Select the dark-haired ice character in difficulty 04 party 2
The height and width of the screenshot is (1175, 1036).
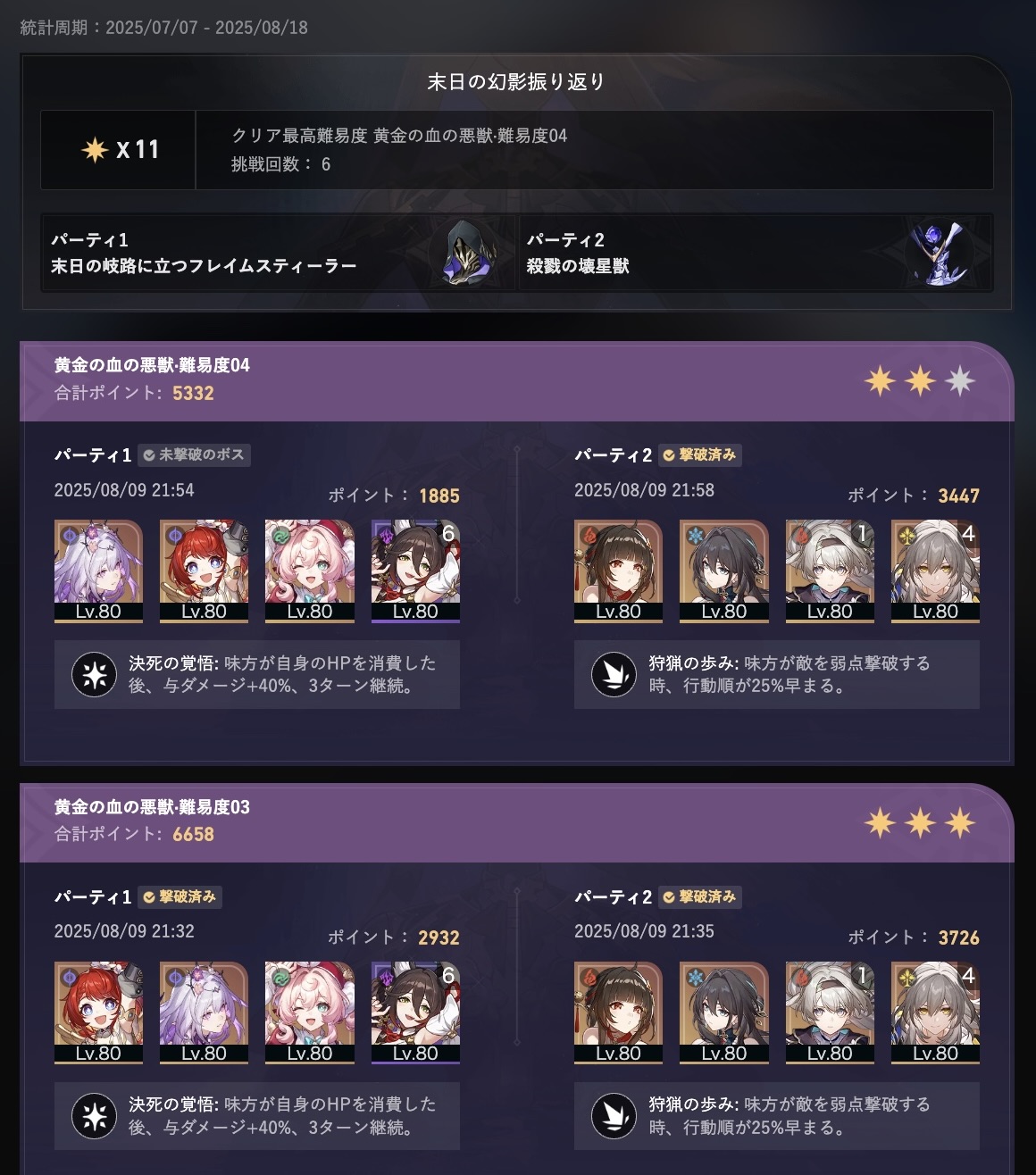tap(724, 571)
